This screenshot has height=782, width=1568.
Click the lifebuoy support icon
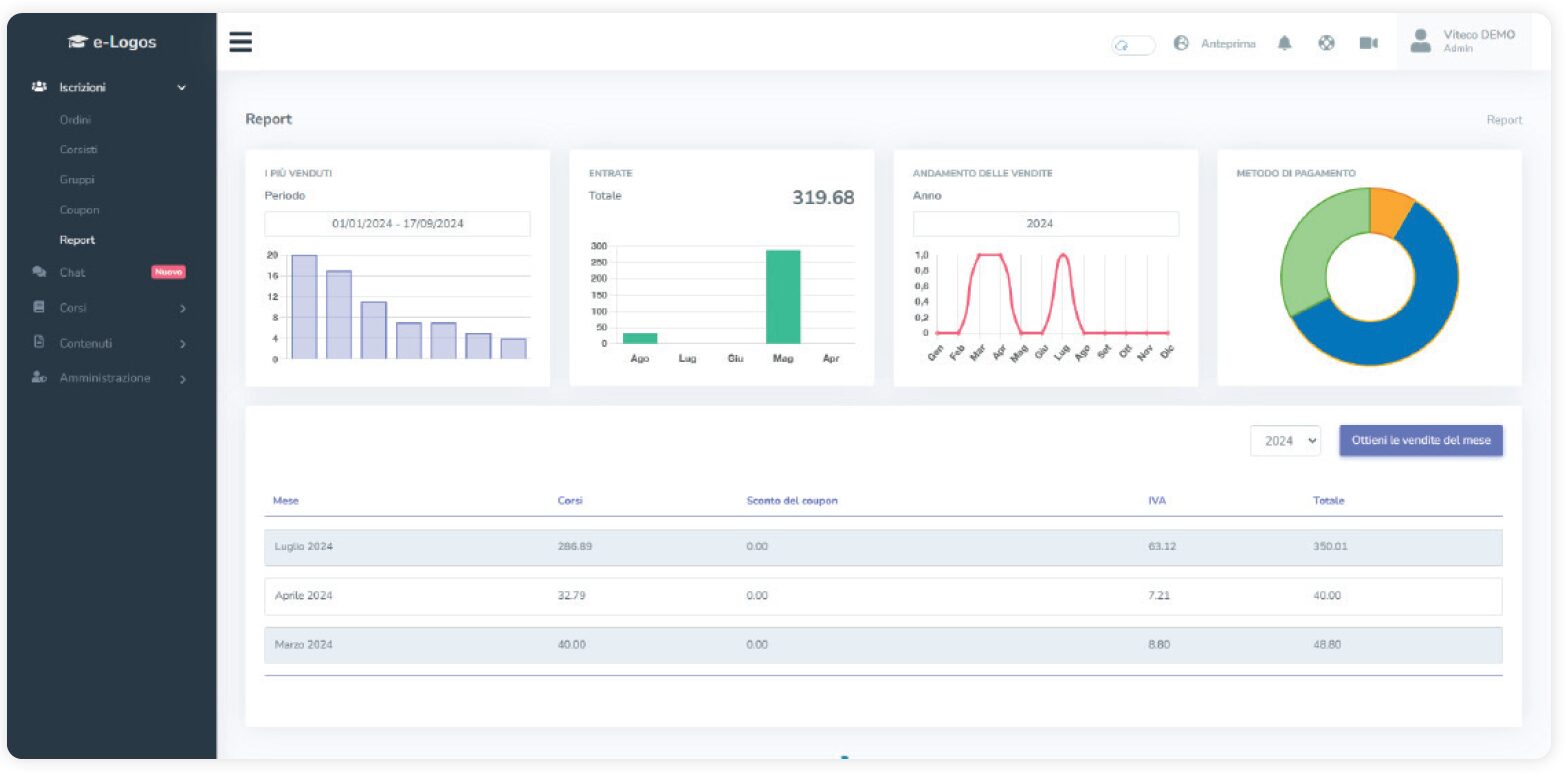pyautogui.click(x=1327, y=43)
